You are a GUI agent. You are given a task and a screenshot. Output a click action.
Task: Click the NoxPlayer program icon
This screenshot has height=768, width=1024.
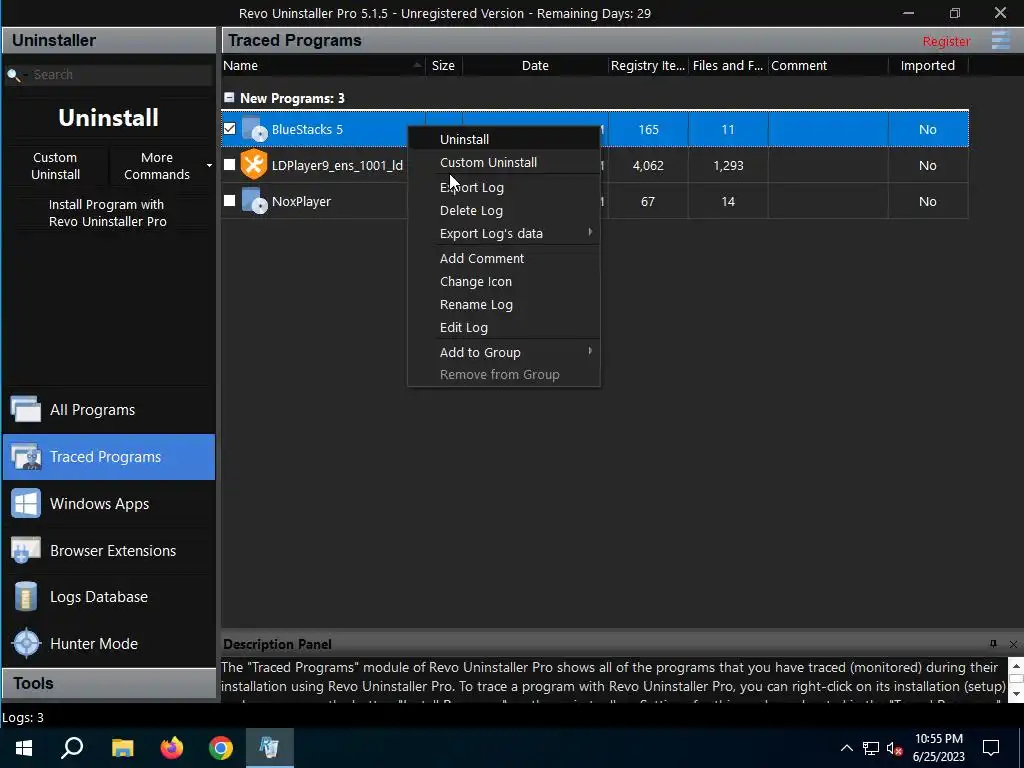coord(254,201)
